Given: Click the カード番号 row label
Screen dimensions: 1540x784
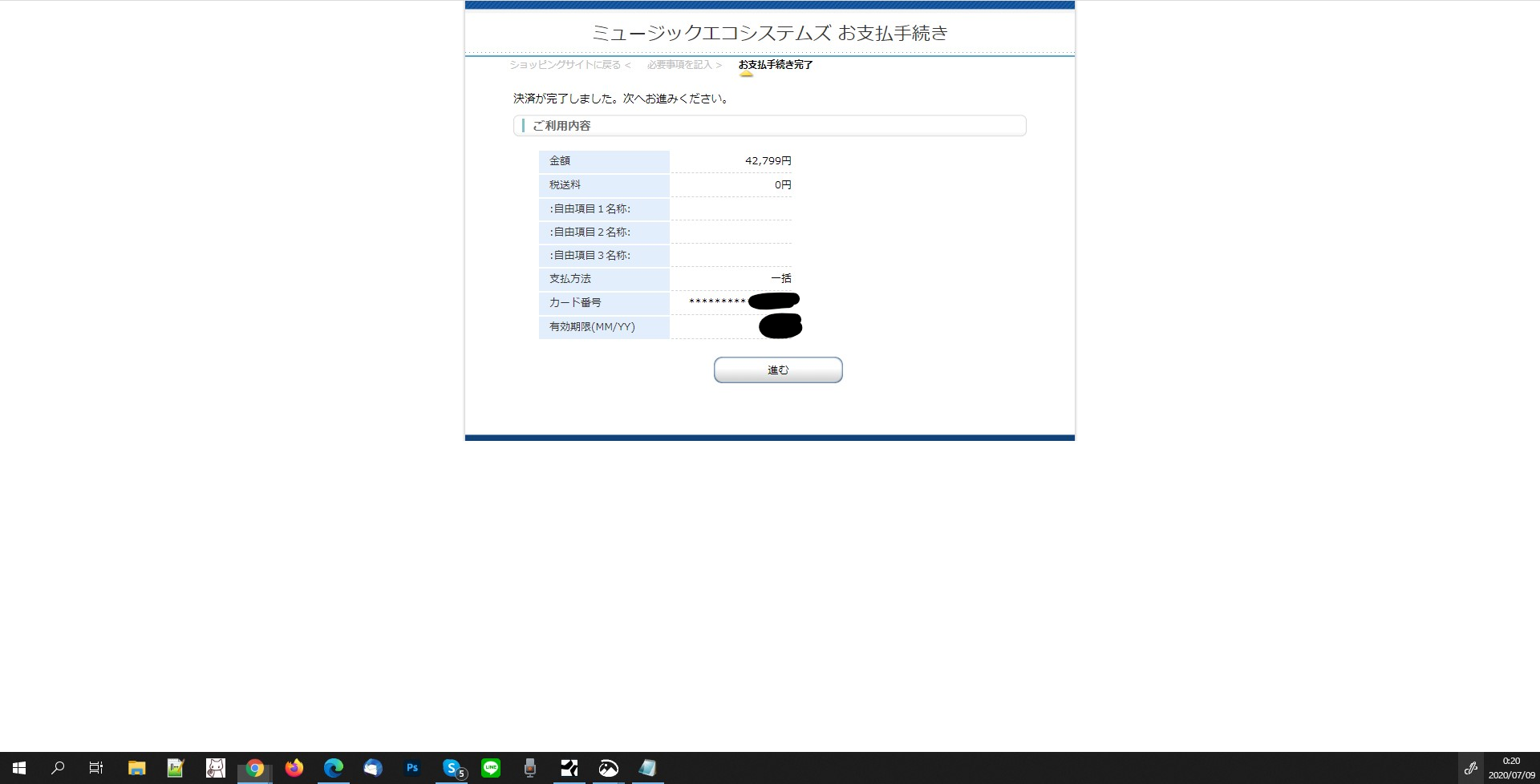Looking at the screenshot, I should pos(575,303).
